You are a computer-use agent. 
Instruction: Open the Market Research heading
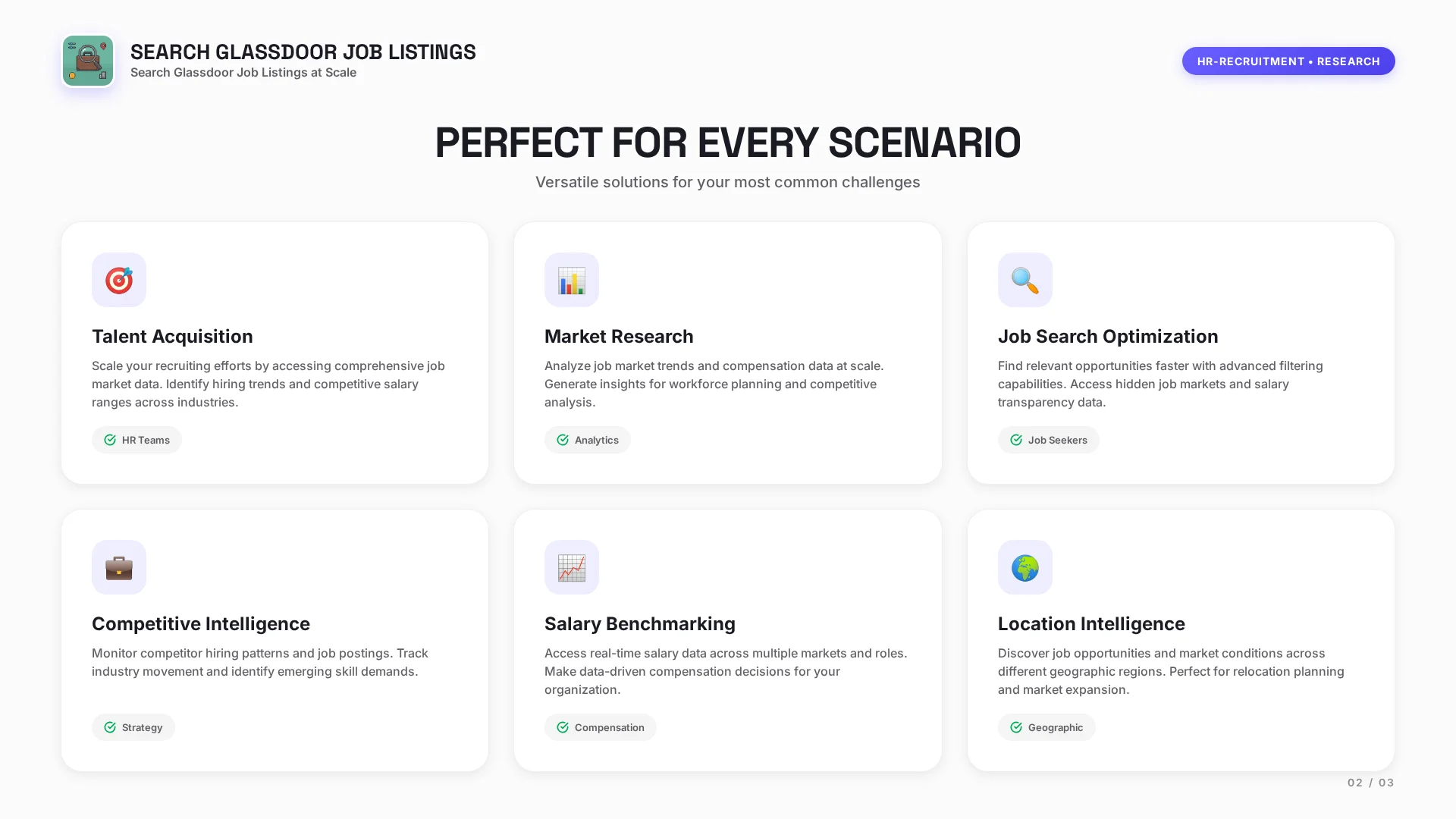coord(619,336)
